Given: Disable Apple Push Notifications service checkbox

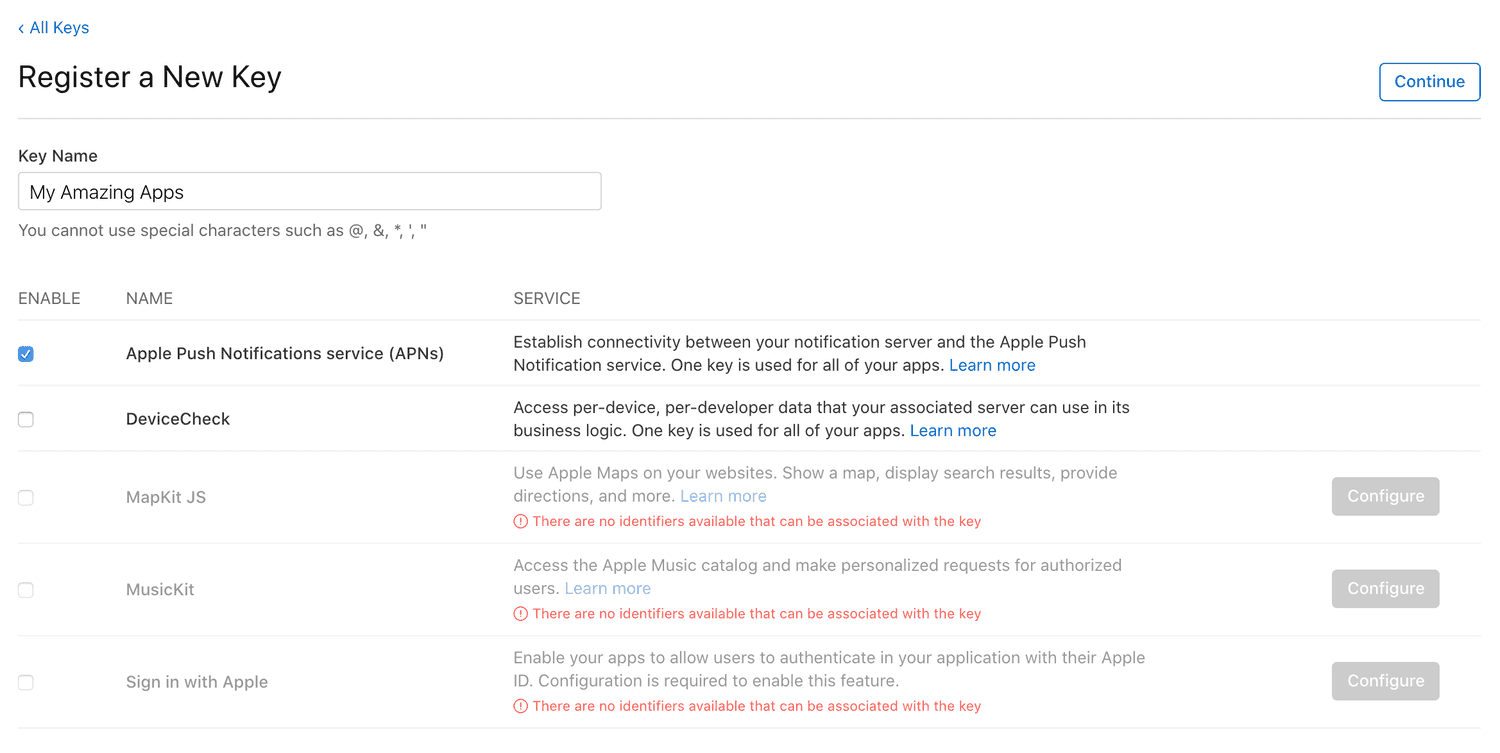Looking at the screenshot, I should pyautogui.click(x=25, y=354).
